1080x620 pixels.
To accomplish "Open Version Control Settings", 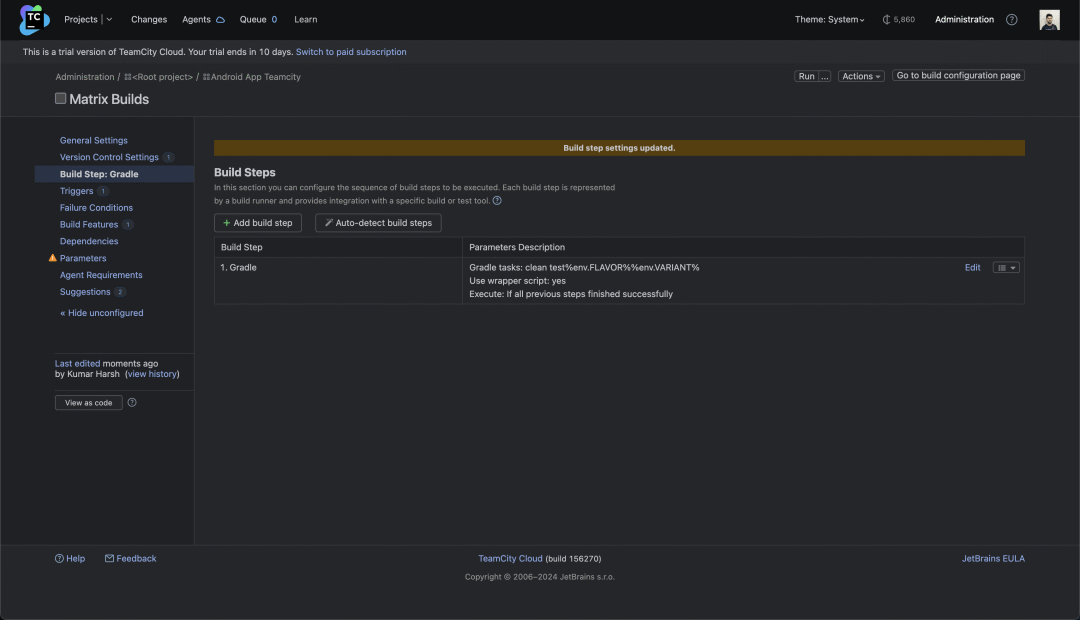I will click(109, 157).
